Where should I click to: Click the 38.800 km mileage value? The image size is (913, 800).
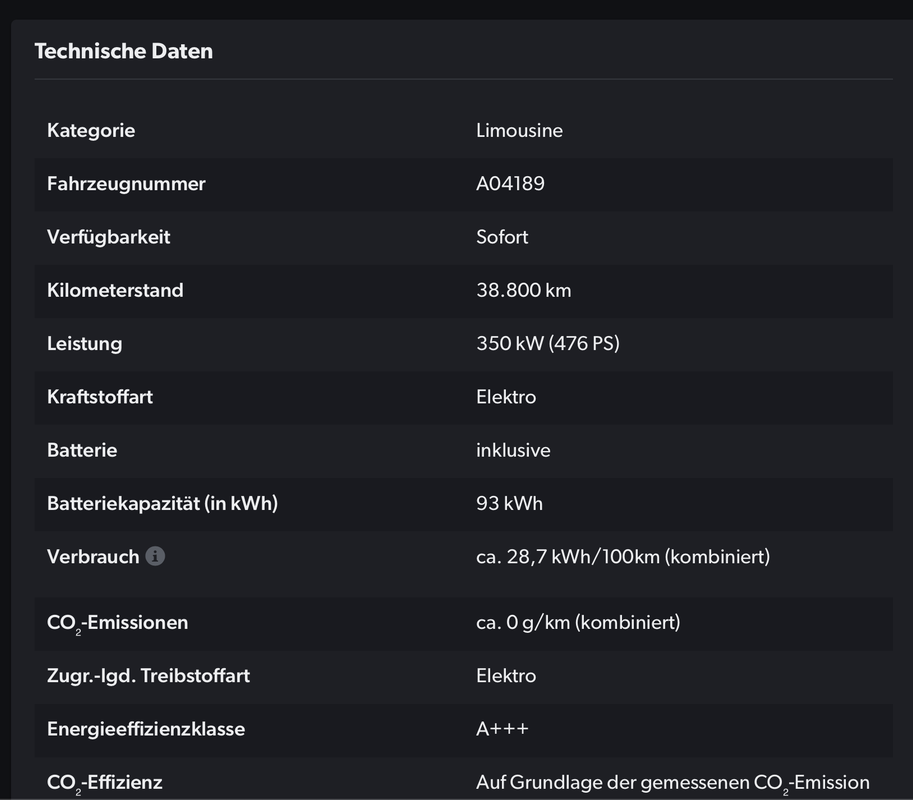(x=523, y=291)
